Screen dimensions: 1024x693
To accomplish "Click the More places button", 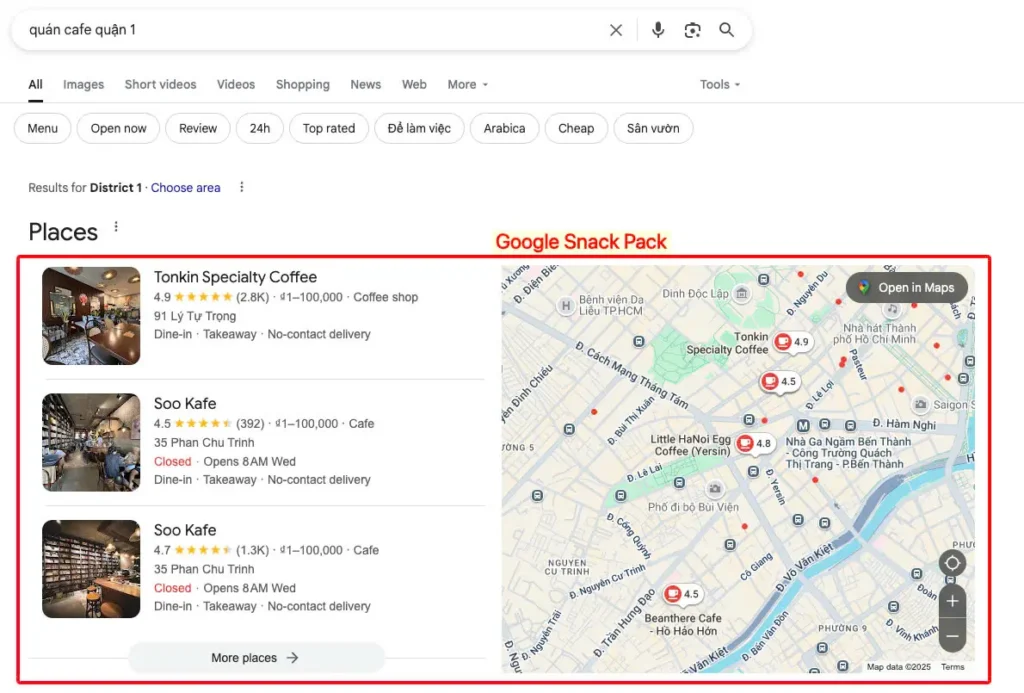I will tap(256, 658).
